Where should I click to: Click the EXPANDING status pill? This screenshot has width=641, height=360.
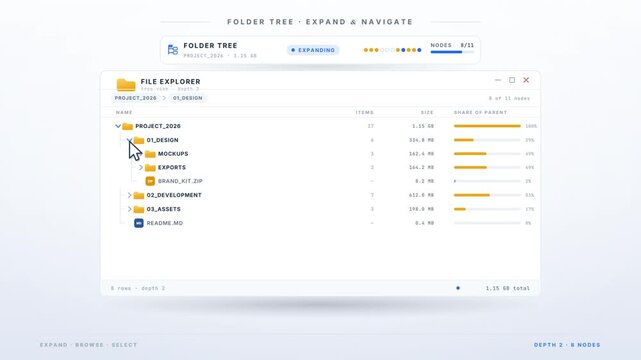tap(313, 50)
